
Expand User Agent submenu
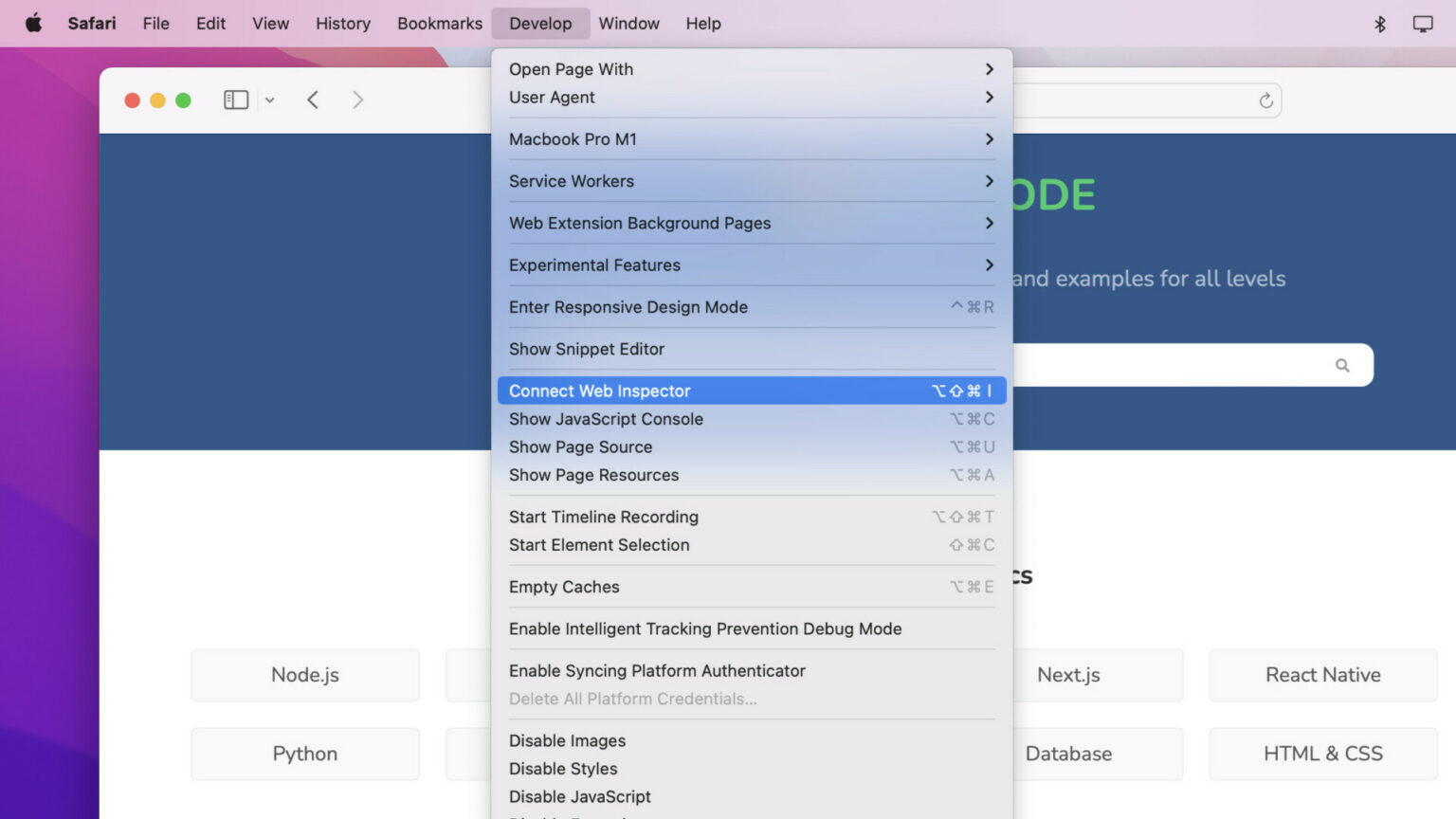(752, 98)
